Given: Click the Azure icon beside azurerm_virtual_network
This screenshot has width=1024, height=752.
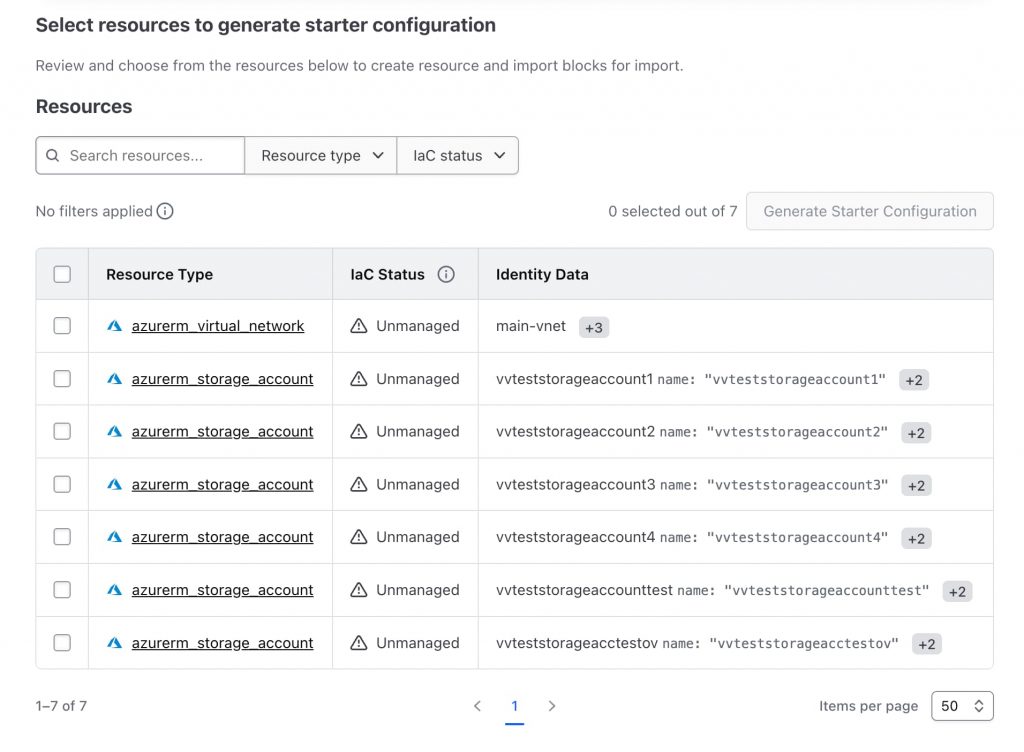Looking at the screenshot, I should (x=115, y=326).
